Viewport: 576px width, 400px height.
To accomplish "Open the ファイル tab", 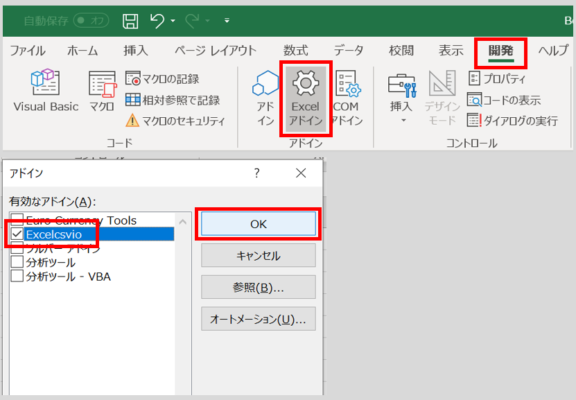I will click(28, 51).
